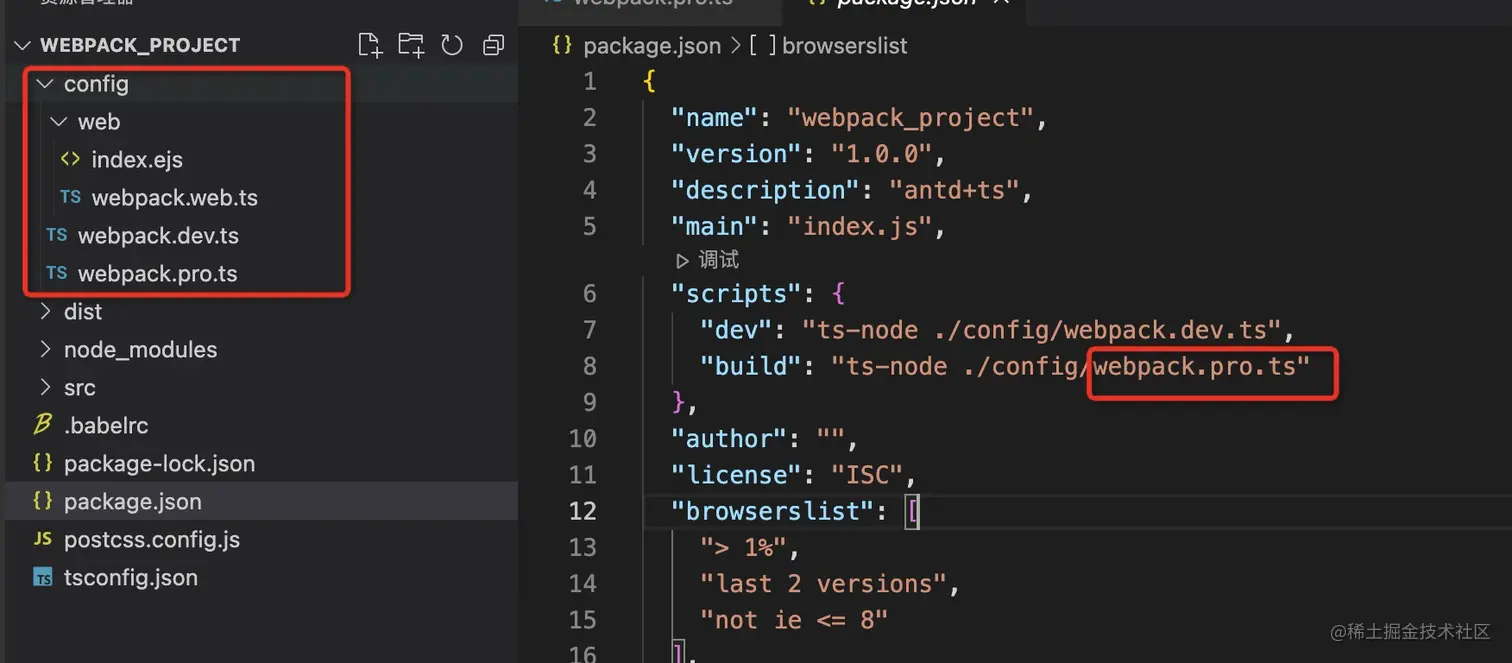Image resolution: width=1512 pixels, height=663 pixels.
Task: Open tsconfig.json file
Action: click(x=131, y=578)
